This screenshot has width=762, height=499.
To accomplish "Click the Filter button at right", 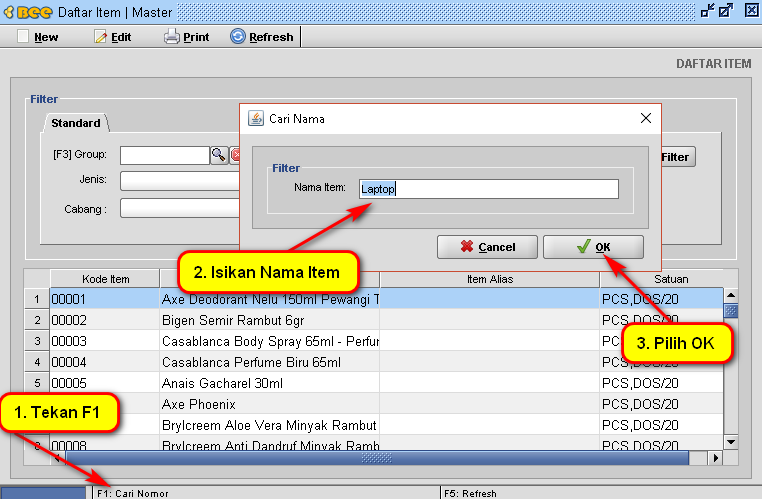I will point(675,157).
